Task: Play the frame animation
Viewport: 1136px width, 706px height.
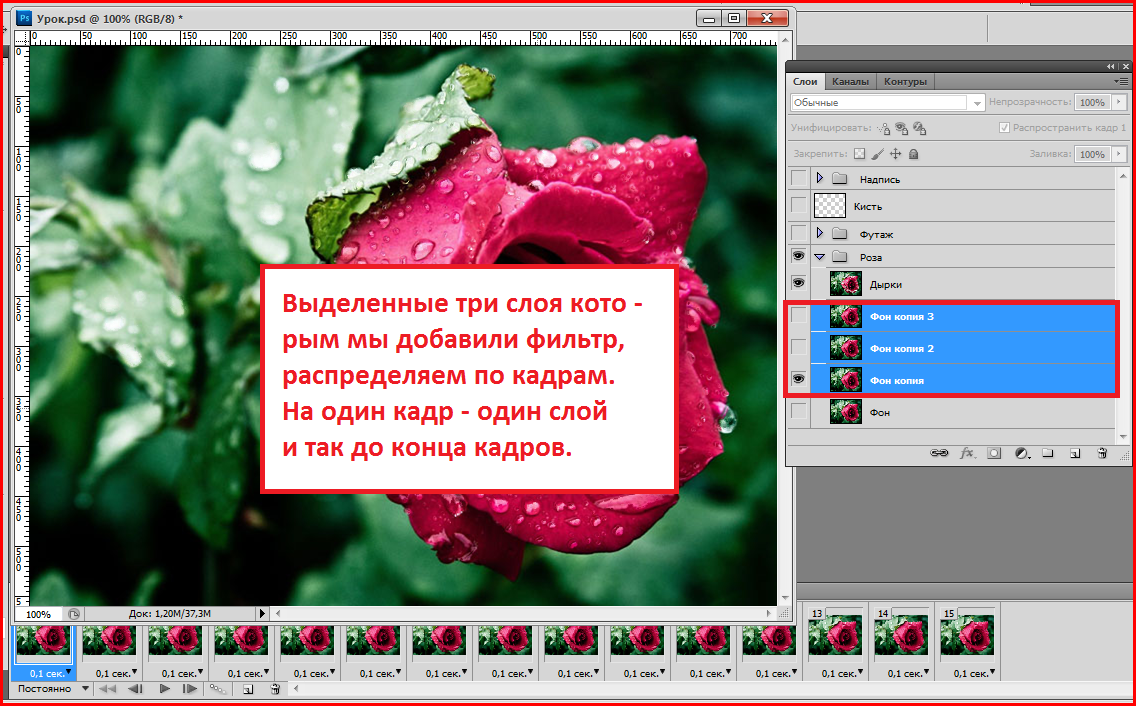Action: point(164,689)
